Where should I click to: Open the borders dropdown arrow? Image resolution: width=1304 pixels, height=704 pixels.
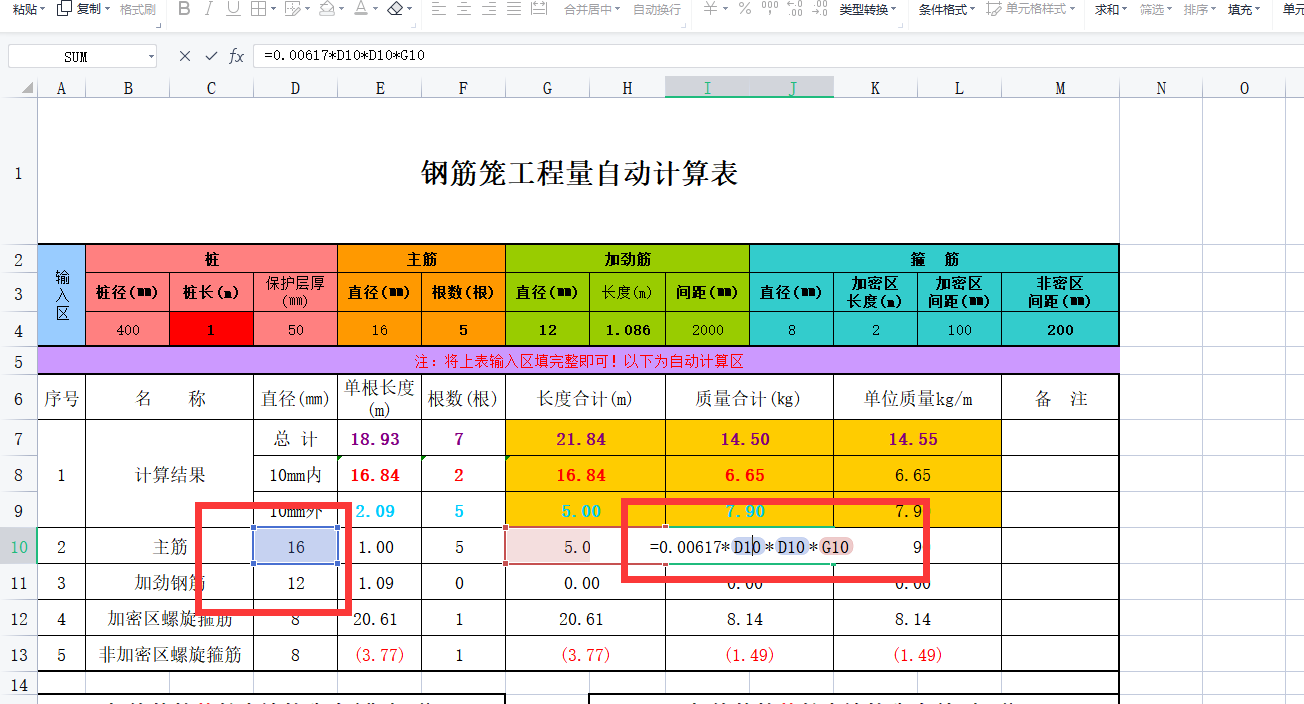(x=273, y=9)
